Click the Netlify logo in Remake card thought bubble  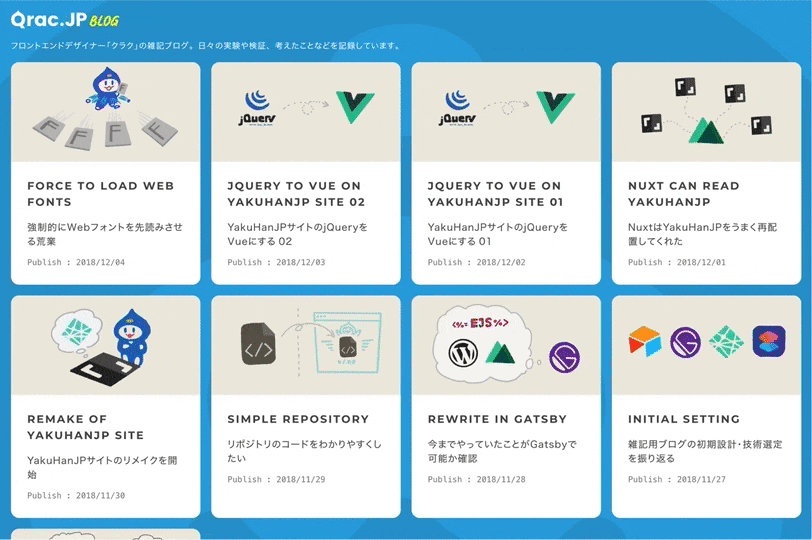tap(77, 330)
